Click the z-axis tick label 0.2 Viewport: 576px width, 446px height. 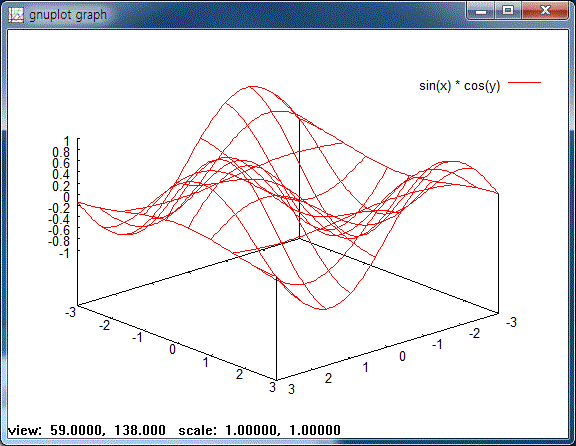coord(61,186)
